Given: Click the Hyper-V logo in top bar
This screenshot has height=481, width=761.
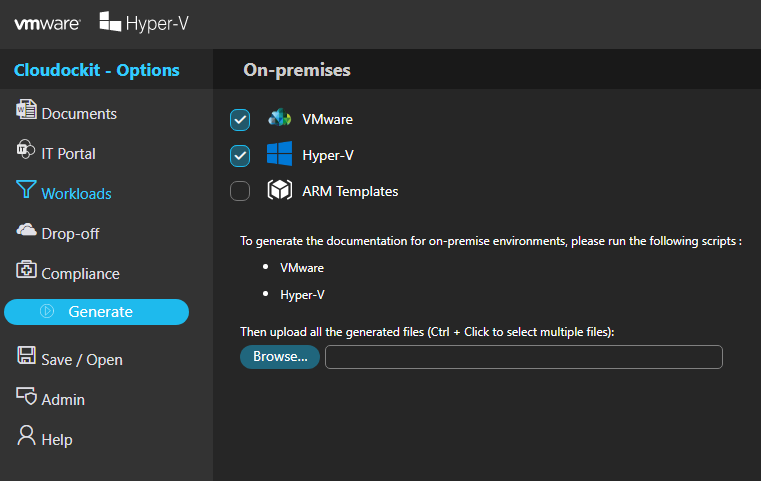Looking at the screenshot, I should point(144,23).
